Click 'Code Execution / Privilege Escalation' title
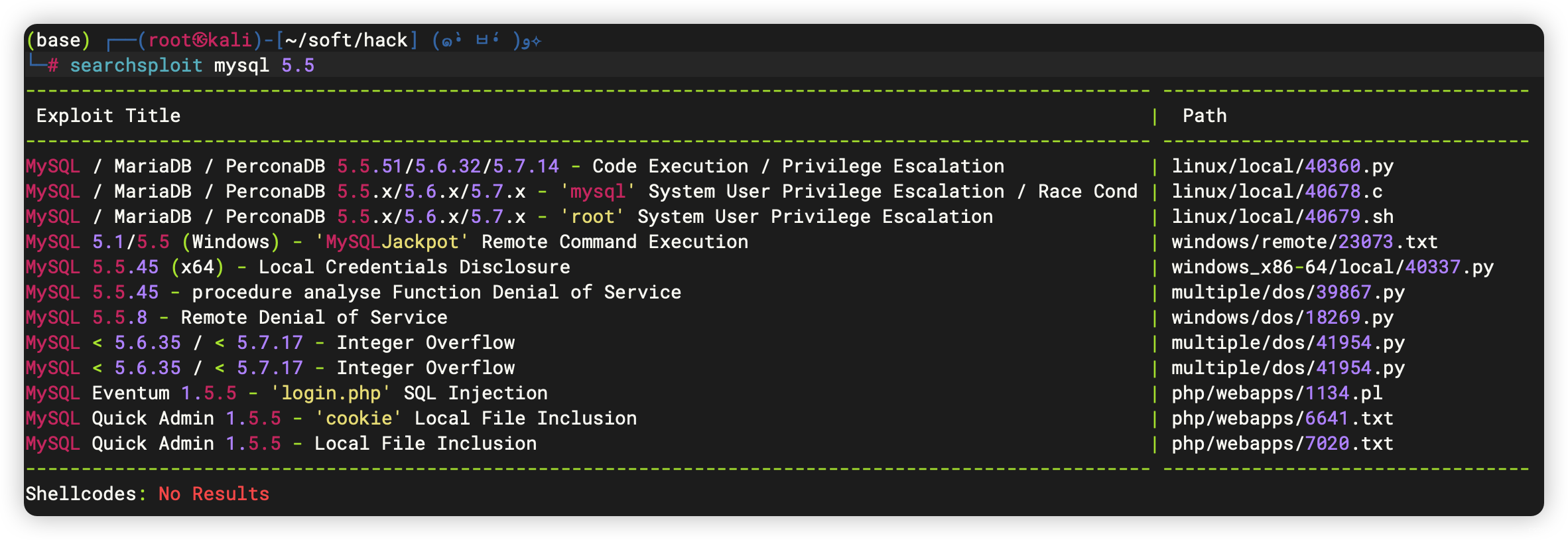 799,166
